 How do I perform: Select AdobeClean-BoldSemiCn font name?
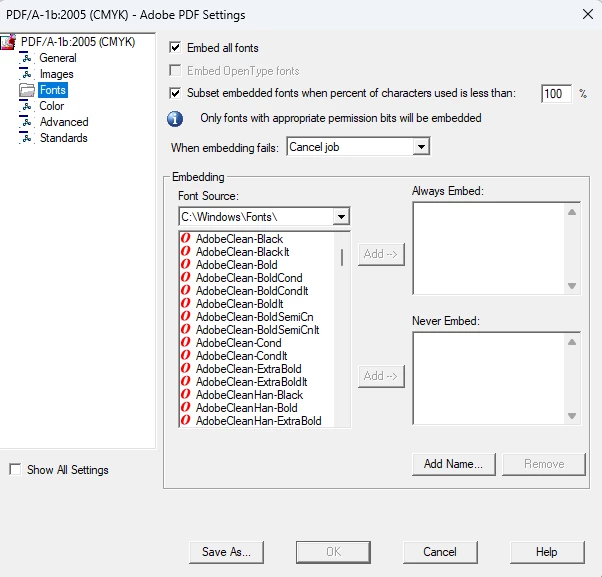[255, 317]
